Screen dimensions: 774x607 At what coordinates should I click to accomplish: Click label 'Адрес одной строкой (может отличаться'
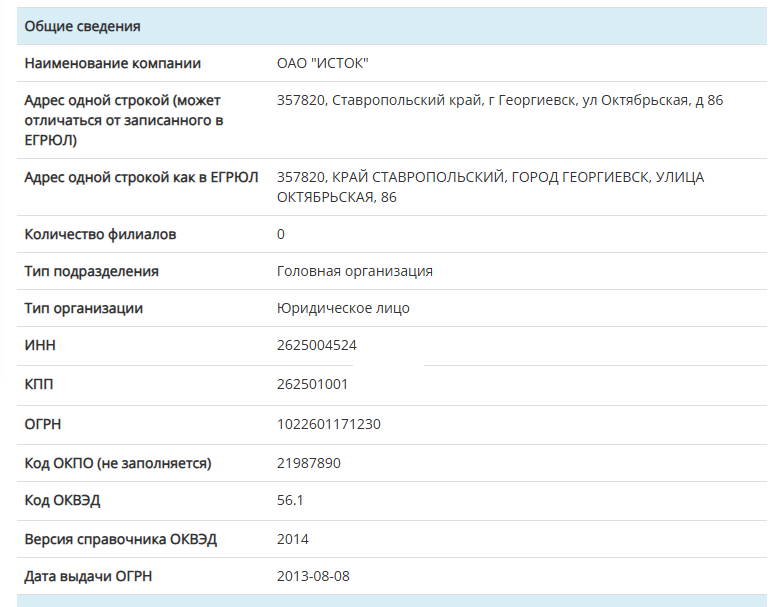[x=123, y=120]
